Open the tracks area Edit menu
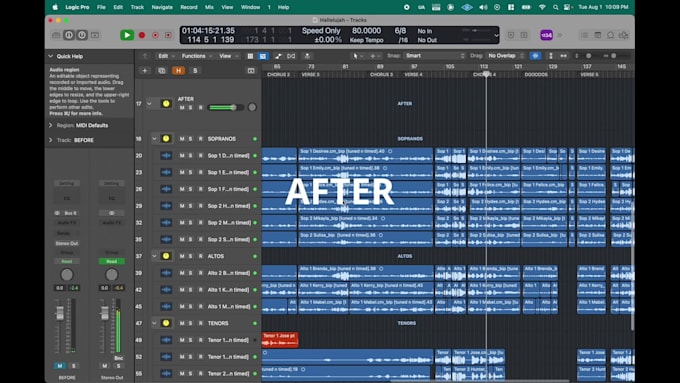The image size is (680, 383). pos(166,56)
